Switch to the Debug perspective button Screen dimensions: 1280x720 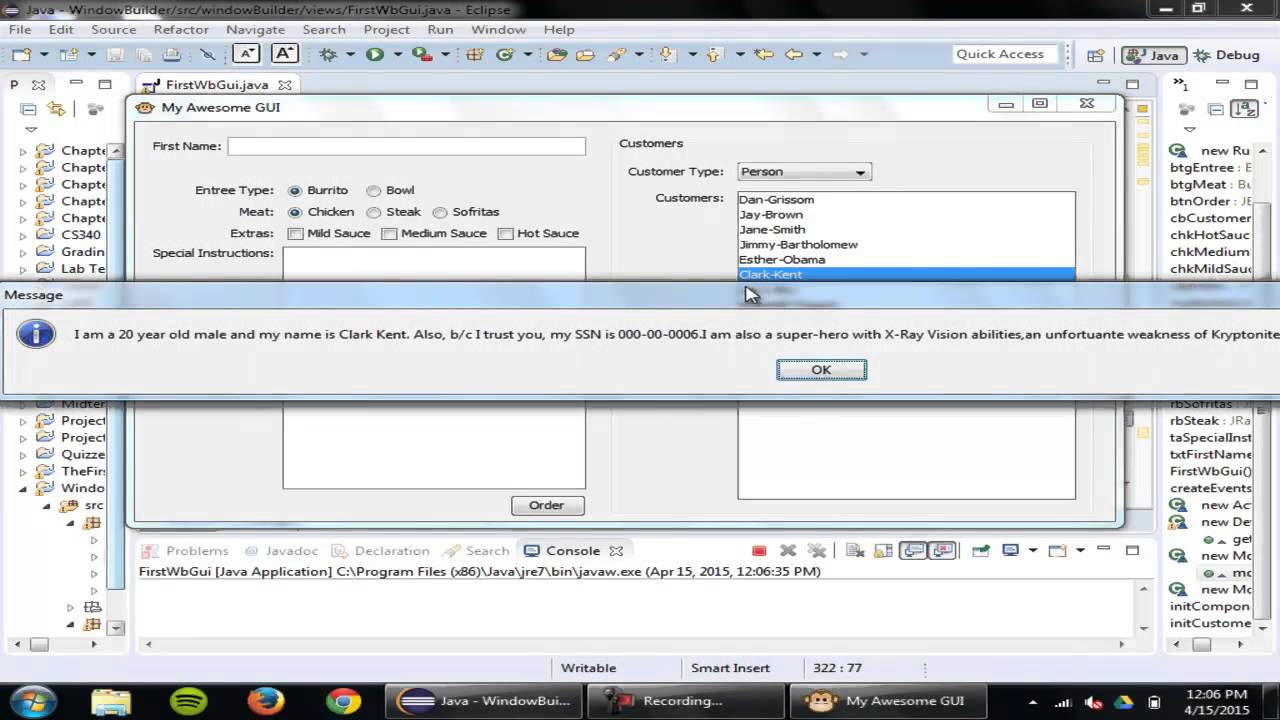click(1227, 55)
